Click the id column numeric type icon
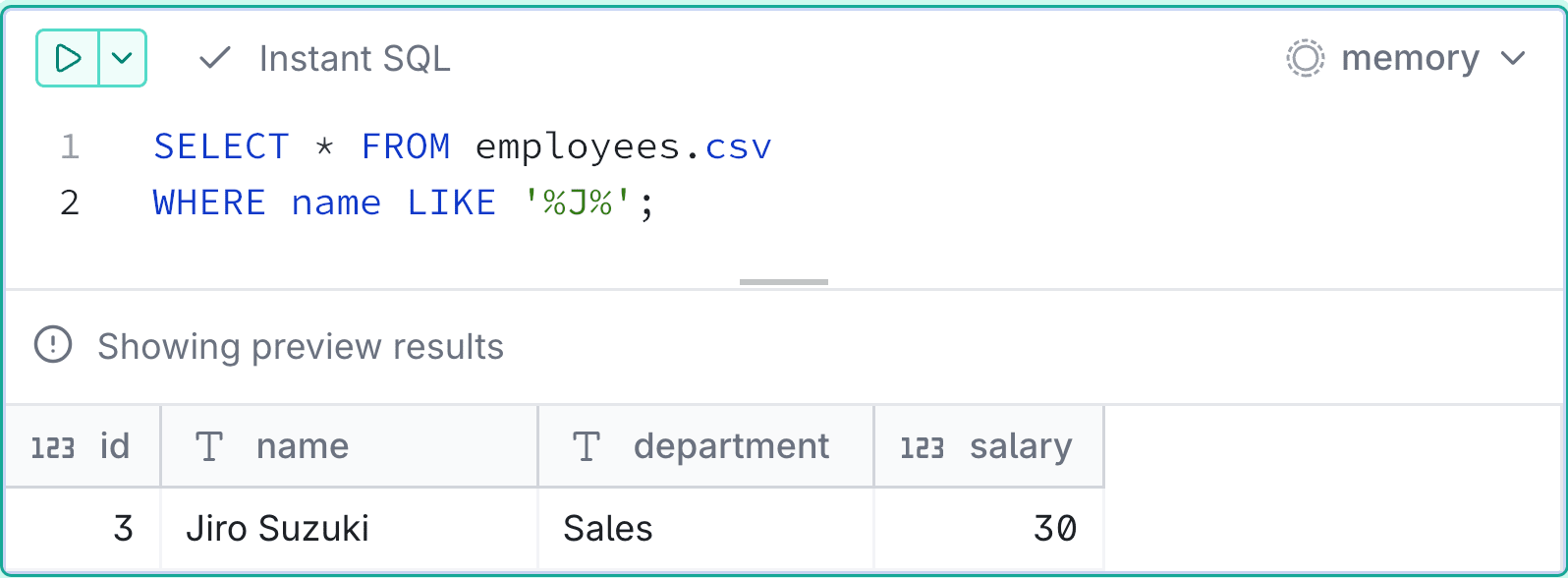Viewport: 1568px width, 578px height. tap(53, 447)
